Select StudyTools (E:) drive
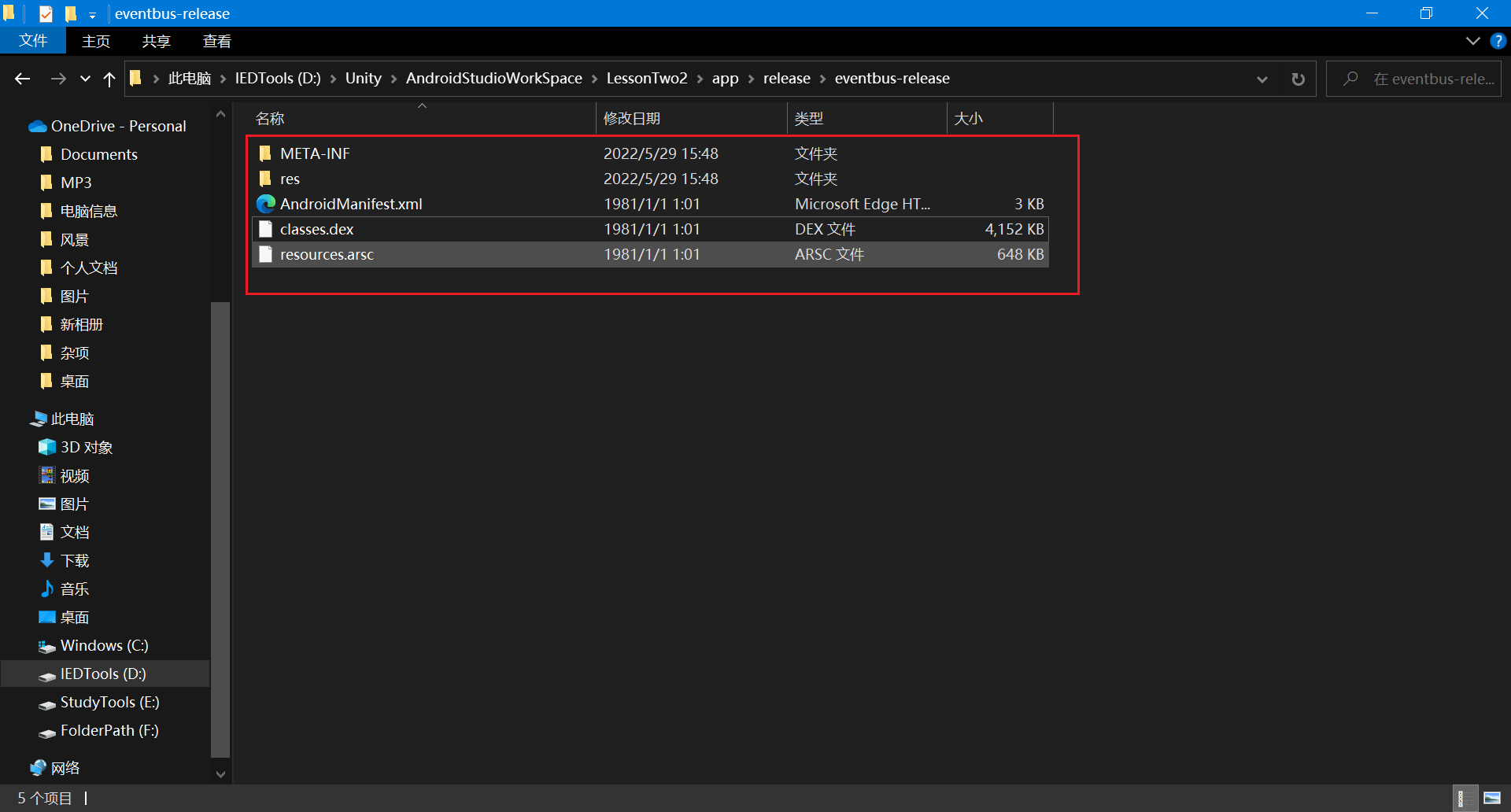This screenshot has height=812, width=1511. [98, 702]
